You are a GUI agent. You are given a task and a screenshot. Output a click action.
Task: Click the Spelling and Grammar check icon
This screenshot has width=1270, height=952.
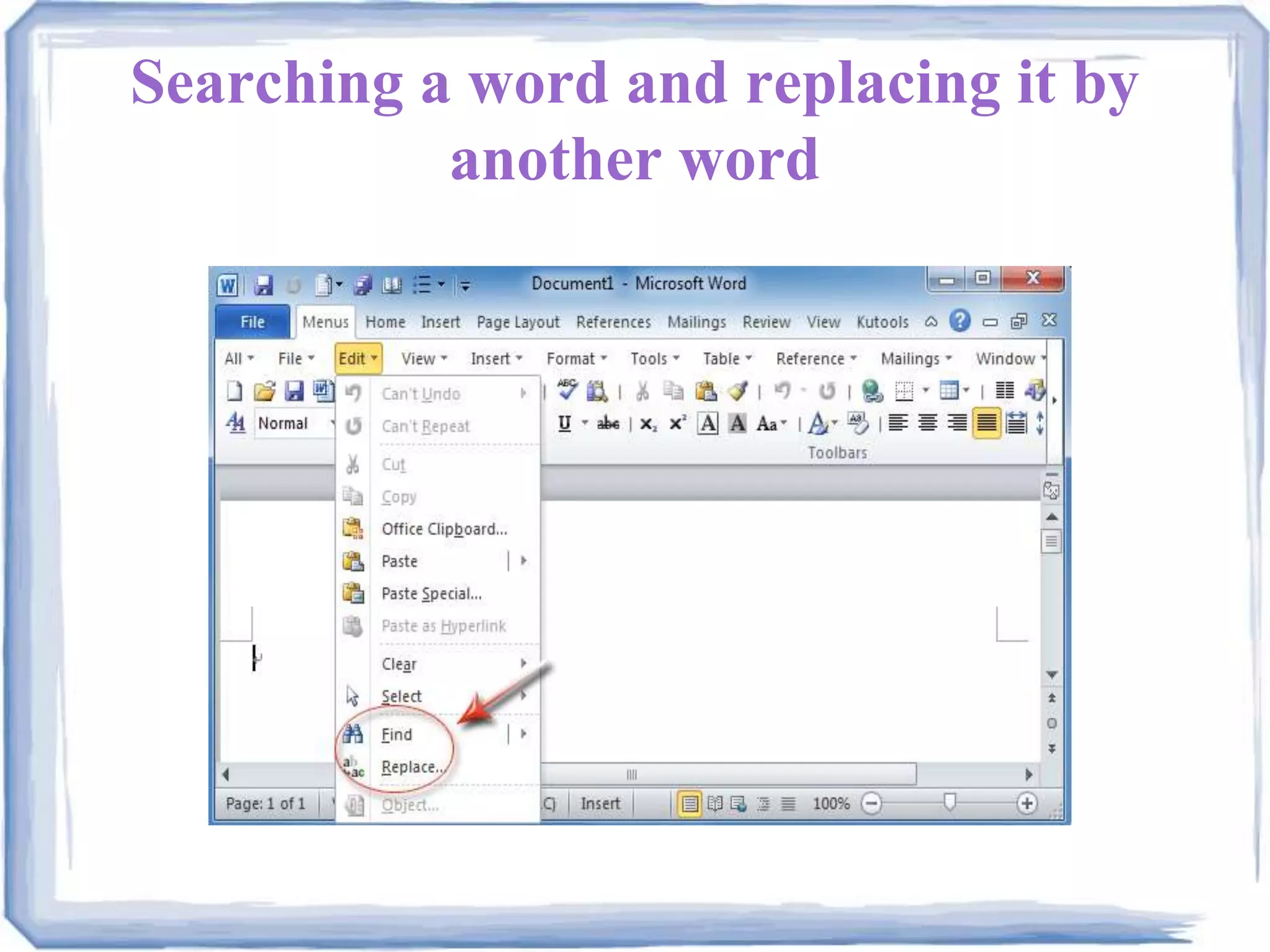(567, 390)
